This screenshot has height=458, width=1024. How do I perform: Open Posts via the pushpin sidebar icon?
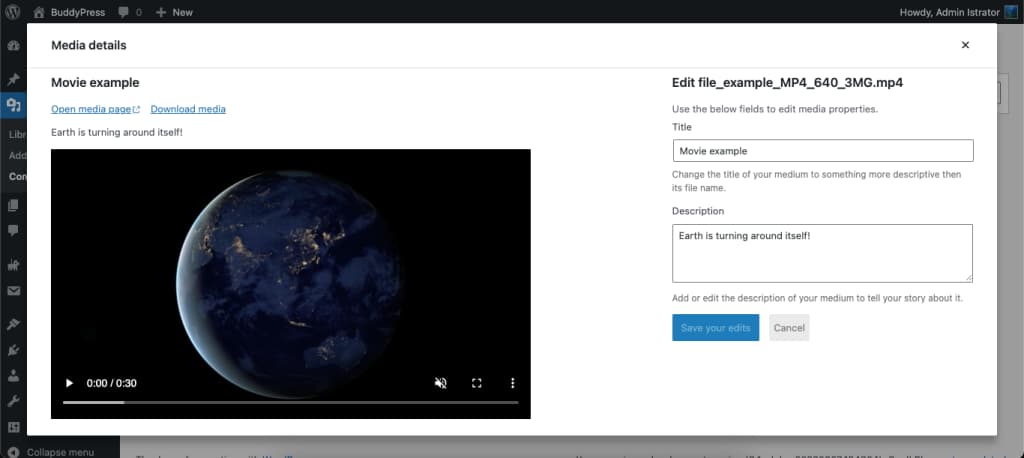click(13, 80)
